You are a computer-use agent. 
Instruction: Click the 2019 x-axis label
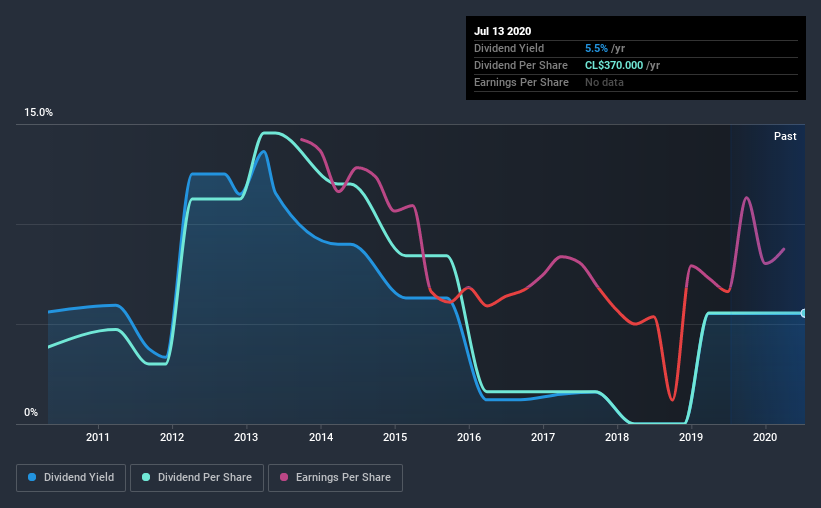tap(691, 437)
